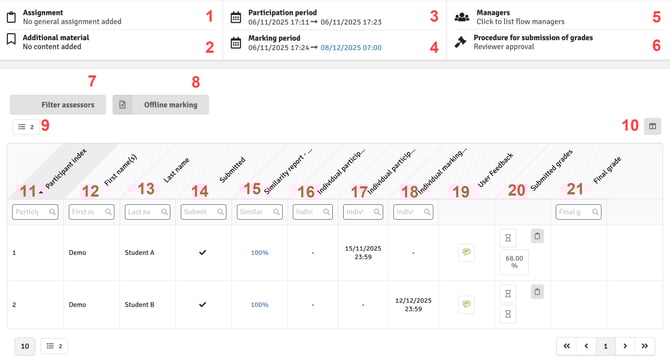Screen dimensions: 670x362
Task: Click the document icon on Offline marking
Action: [x=123, y=105]
